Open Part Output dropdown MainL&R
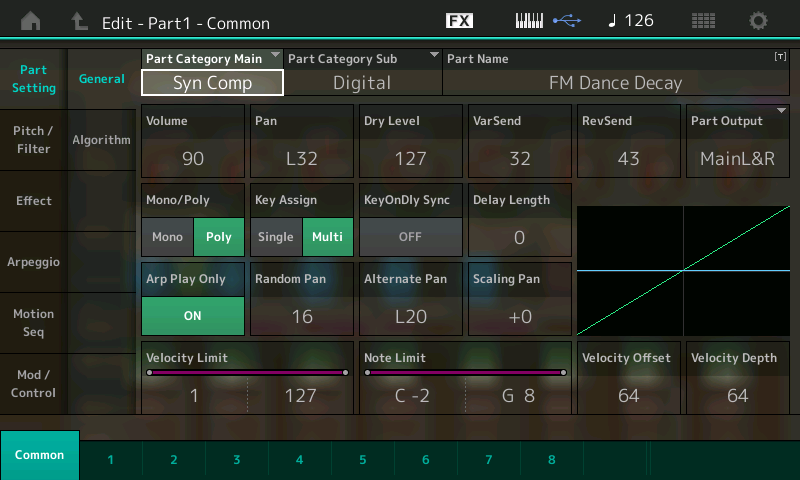This screenshot has width=800, height=480. click(738, 141)
